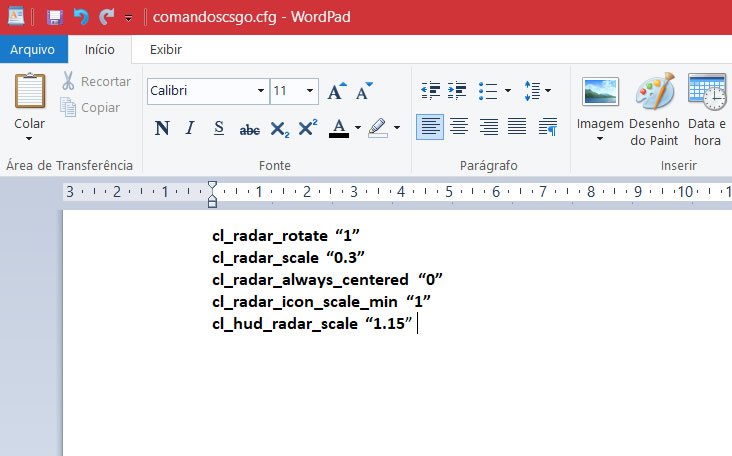
Task: Enable strikethrough abc formatting
Action: click(250, 128)
